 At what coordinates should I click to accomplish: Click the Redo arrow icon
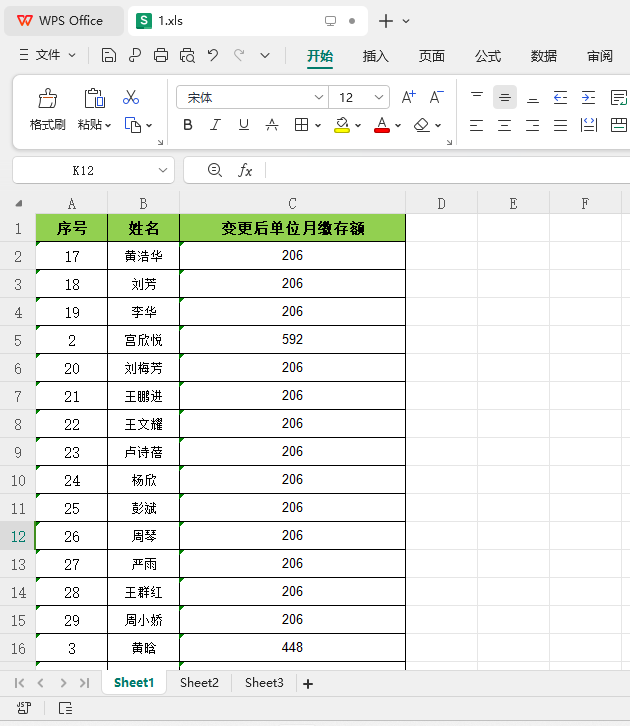[x=239, y=56]
